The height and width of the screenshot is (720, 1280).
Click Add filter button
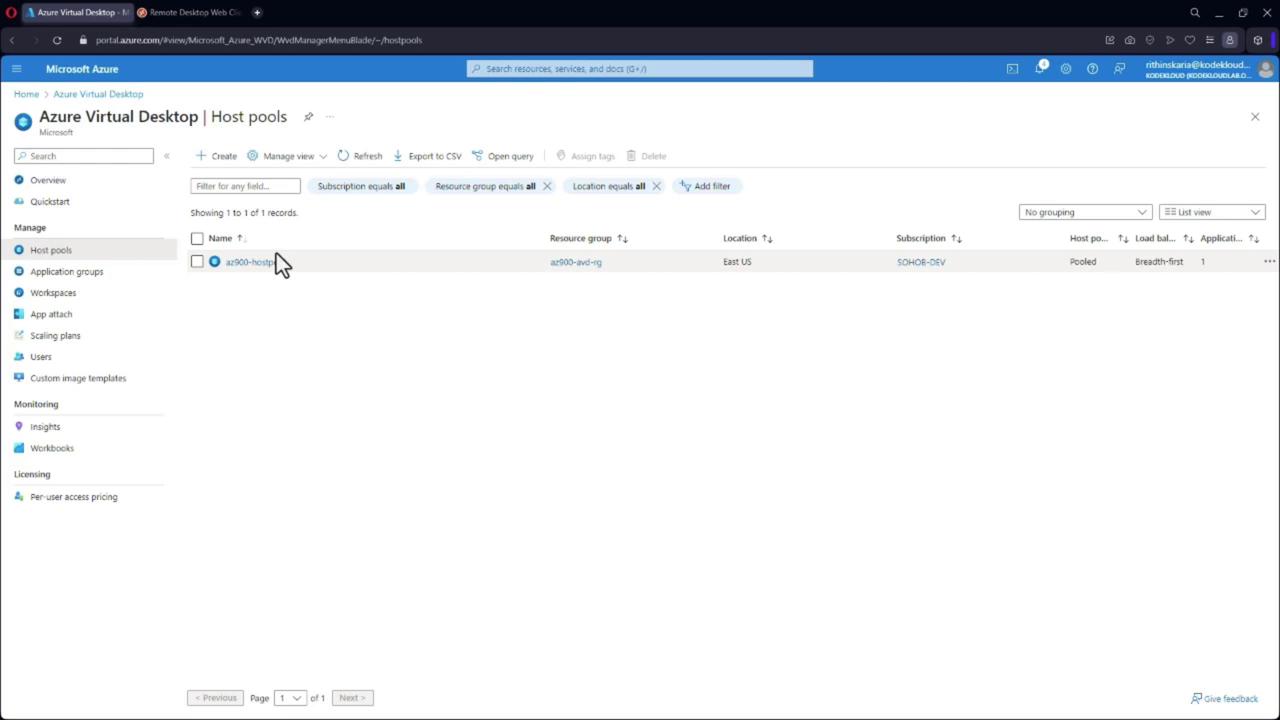[705, 186]
